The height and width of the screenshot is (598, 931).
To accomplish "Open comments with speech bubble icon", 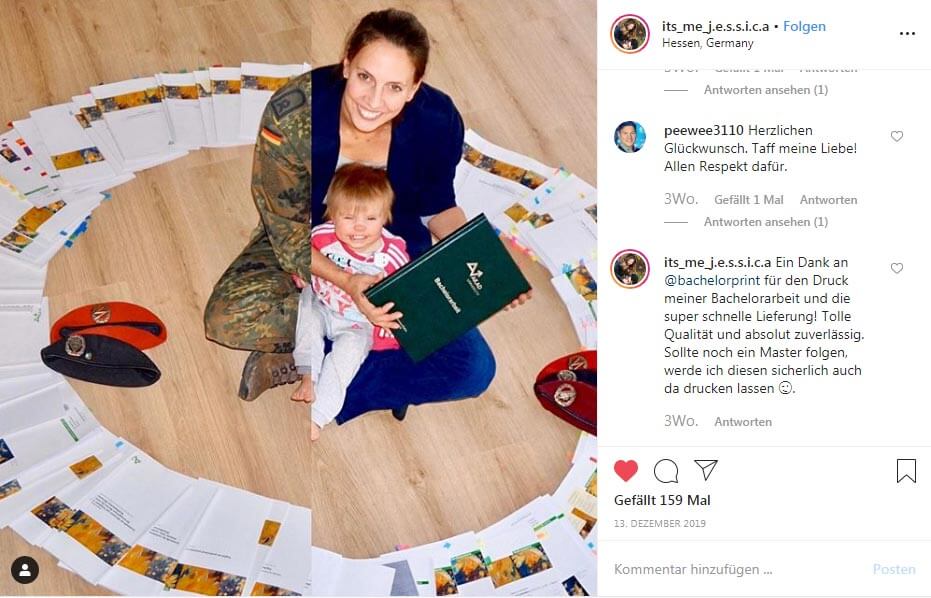I will pos(666,471).
